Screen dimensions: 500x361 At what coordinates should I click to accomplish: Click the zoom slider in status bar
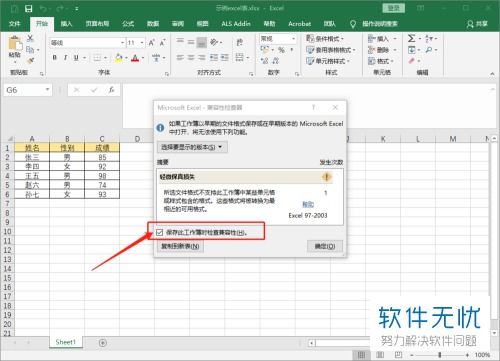tap(440, 355)
